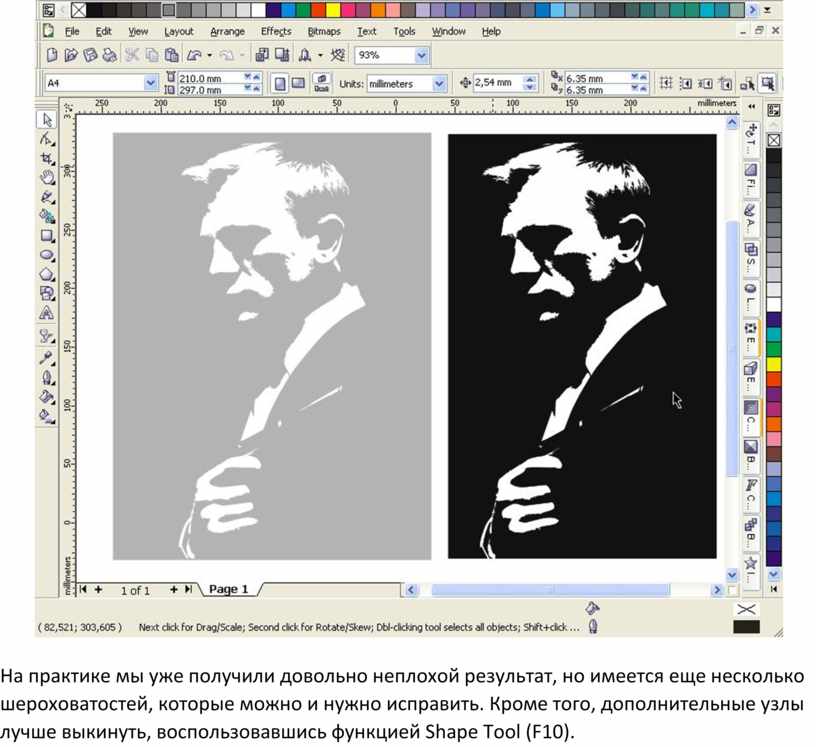816x747 pixels.
Task: Select the Fill bucket tool
Action: [x=47, y=397]
